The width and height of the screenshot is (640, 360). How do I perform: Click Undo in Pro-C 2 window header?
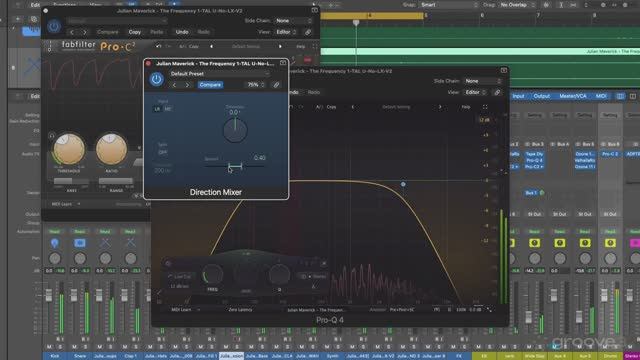click(x=182, y=32)
